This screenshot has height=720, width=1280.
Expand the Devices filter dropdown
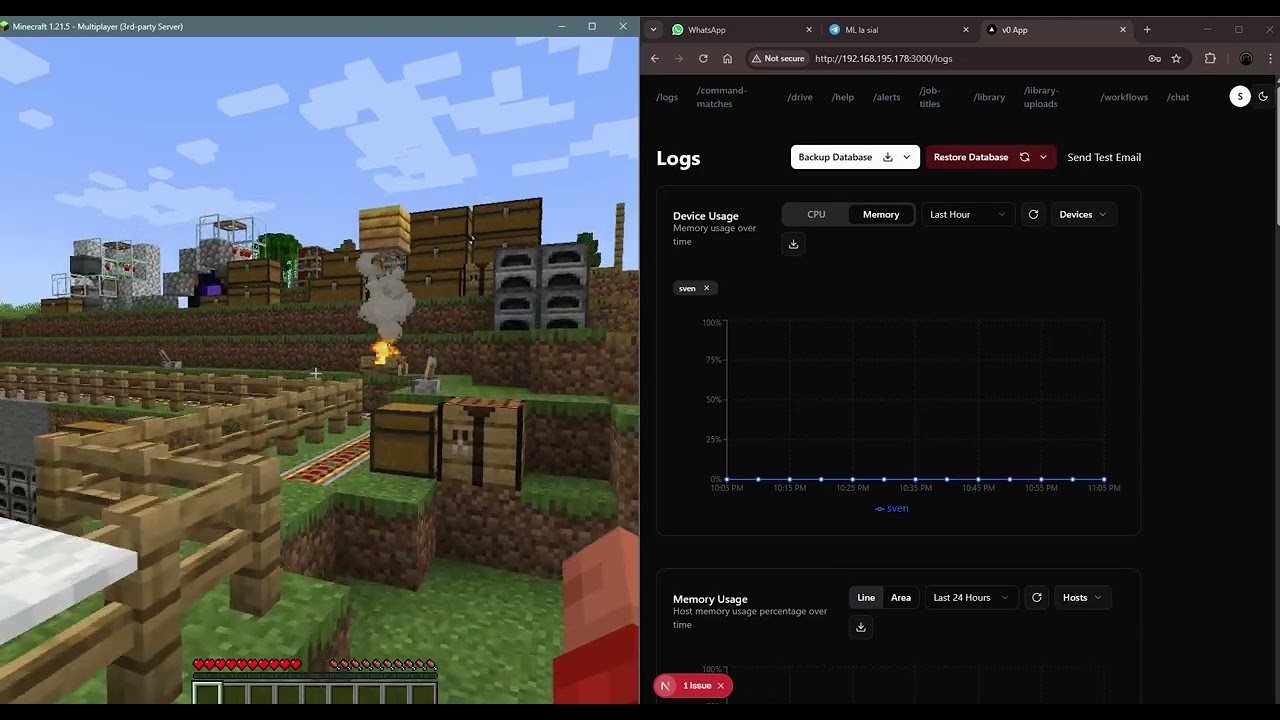(1082, 215)
